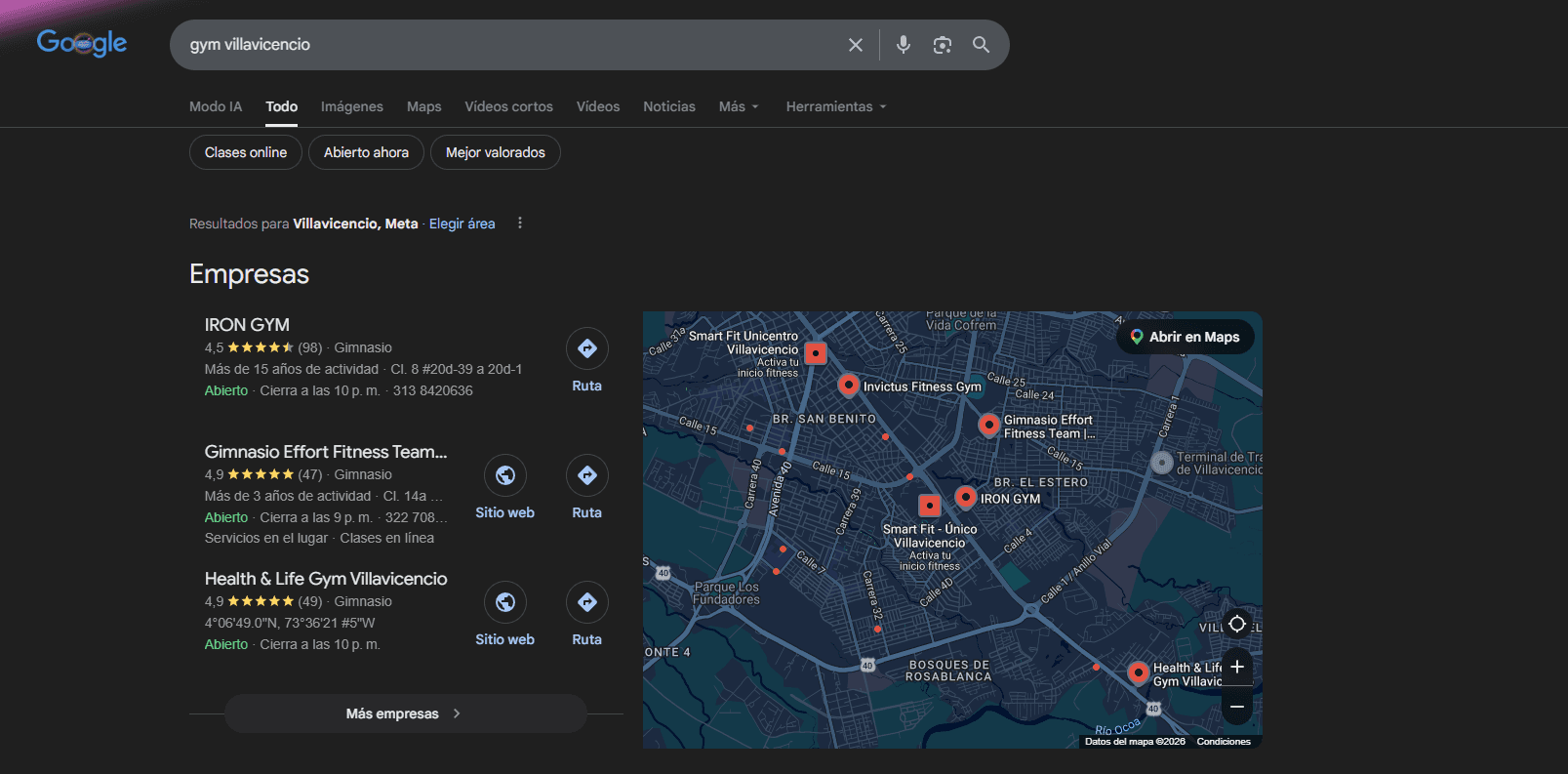Click the Ruta directions icon for Health & Life Gym
1568x774 pixels.
pyautogui.click(x=587, y=602)
